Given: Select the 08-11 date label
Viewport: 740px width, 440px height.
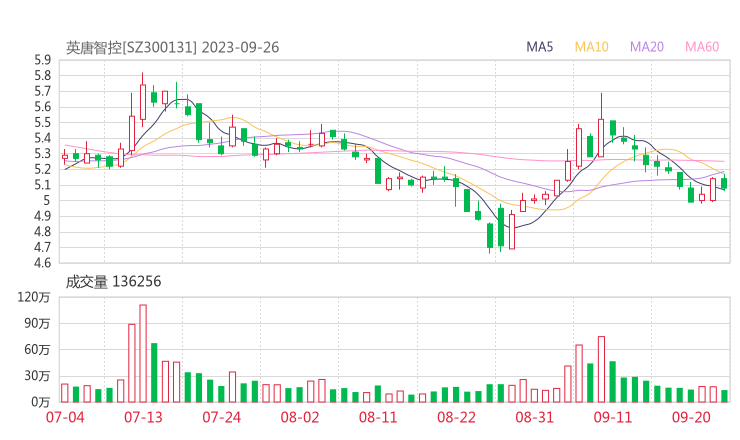Looking at the screenshot, I should [378, 417].
